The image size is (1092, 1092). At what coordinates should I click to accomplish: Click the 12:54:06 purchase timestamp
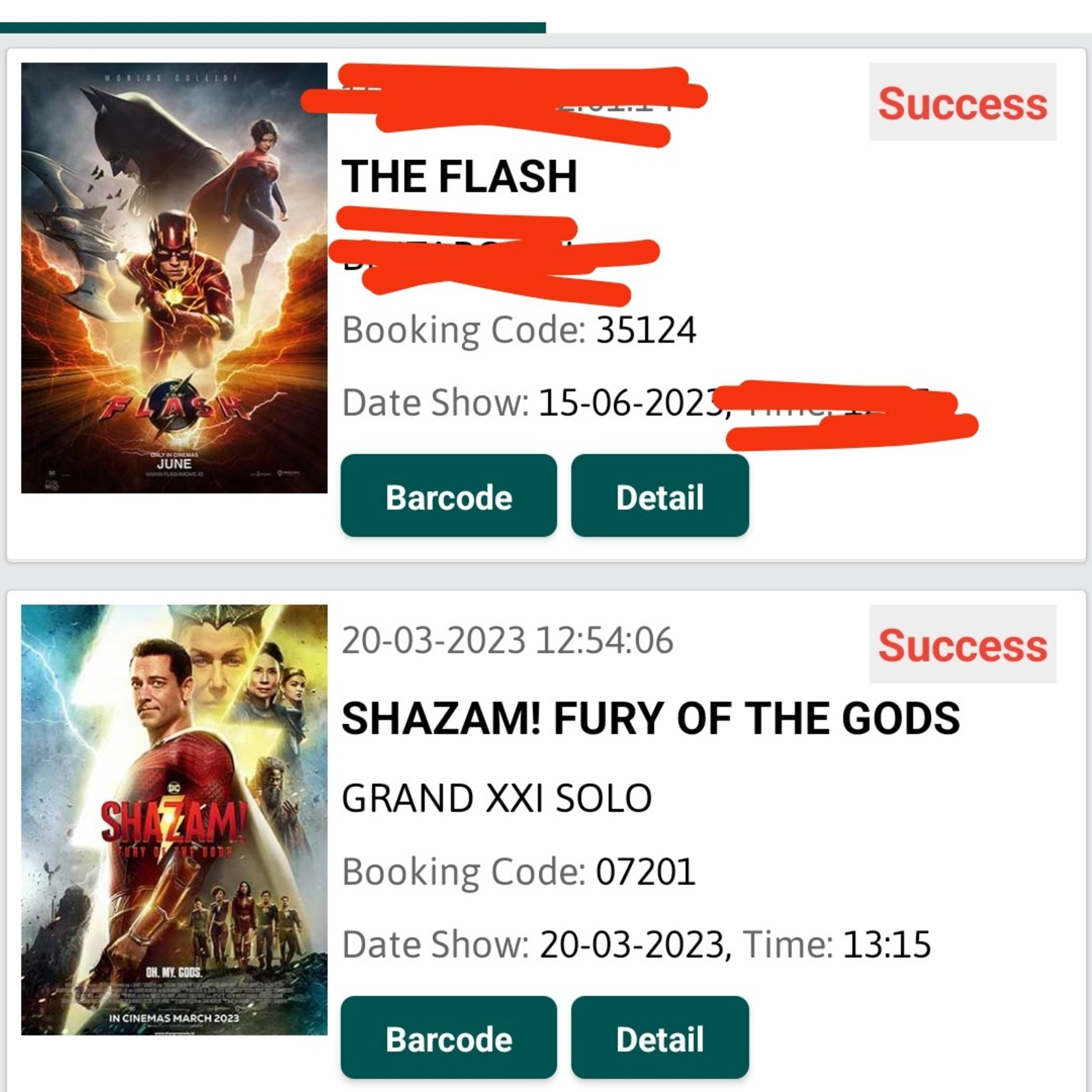[x=604, y=640]
